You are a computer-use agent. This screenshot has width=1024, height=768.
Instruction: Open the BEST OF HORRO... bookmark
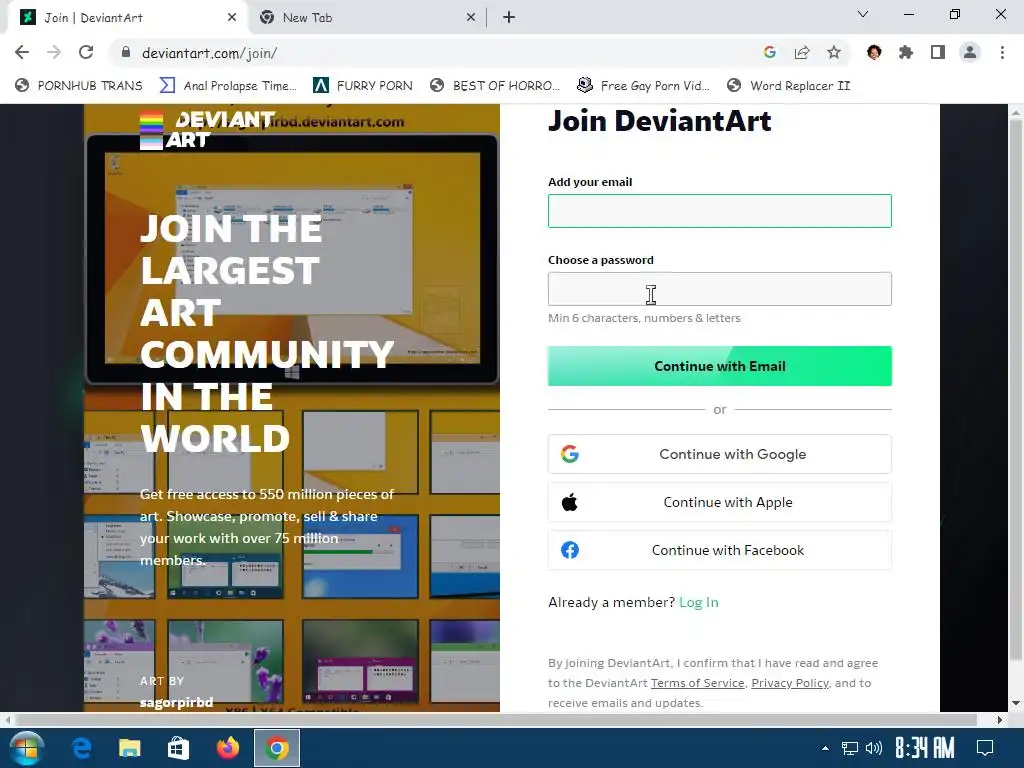(x=495, y=86)
